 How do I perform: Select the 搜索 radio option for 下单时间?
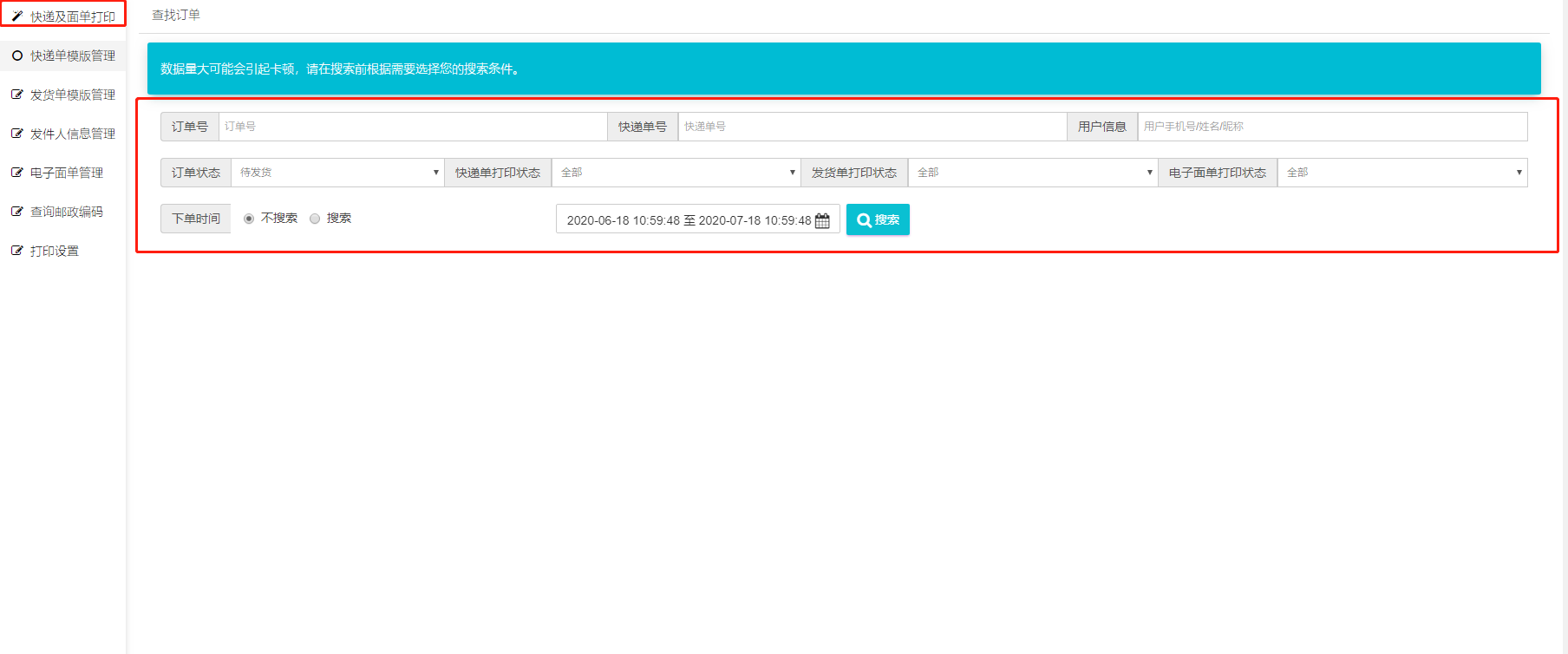[315, 219]
